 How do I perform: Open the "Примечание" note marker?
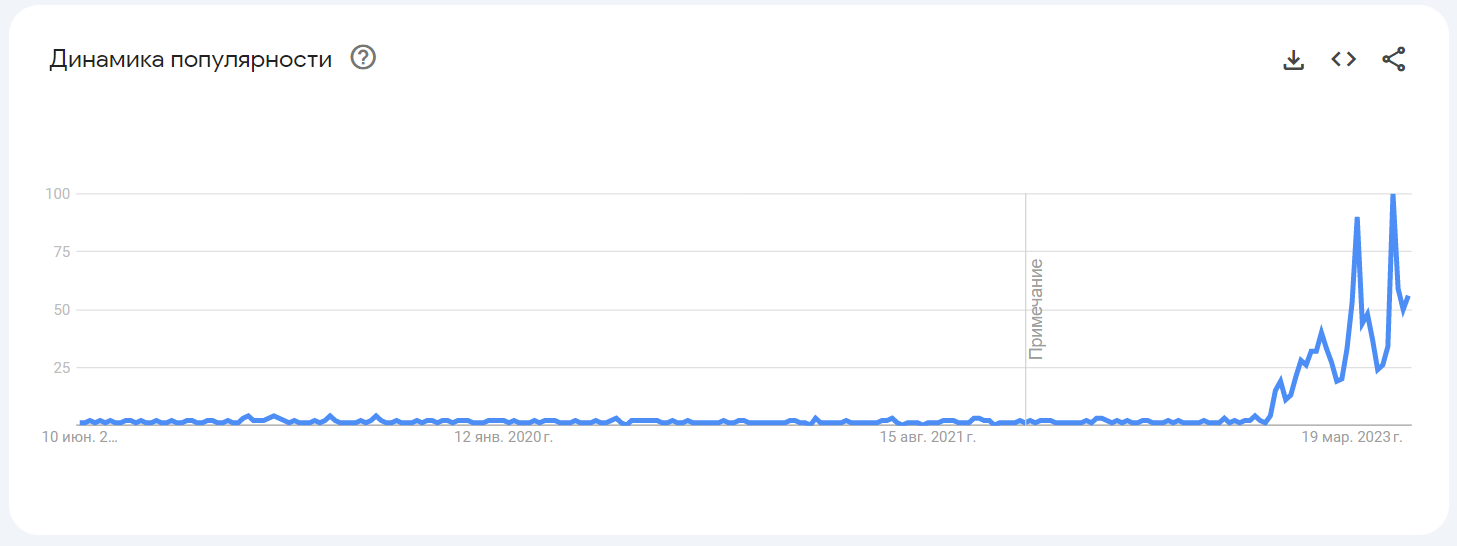pos(1036,308)
